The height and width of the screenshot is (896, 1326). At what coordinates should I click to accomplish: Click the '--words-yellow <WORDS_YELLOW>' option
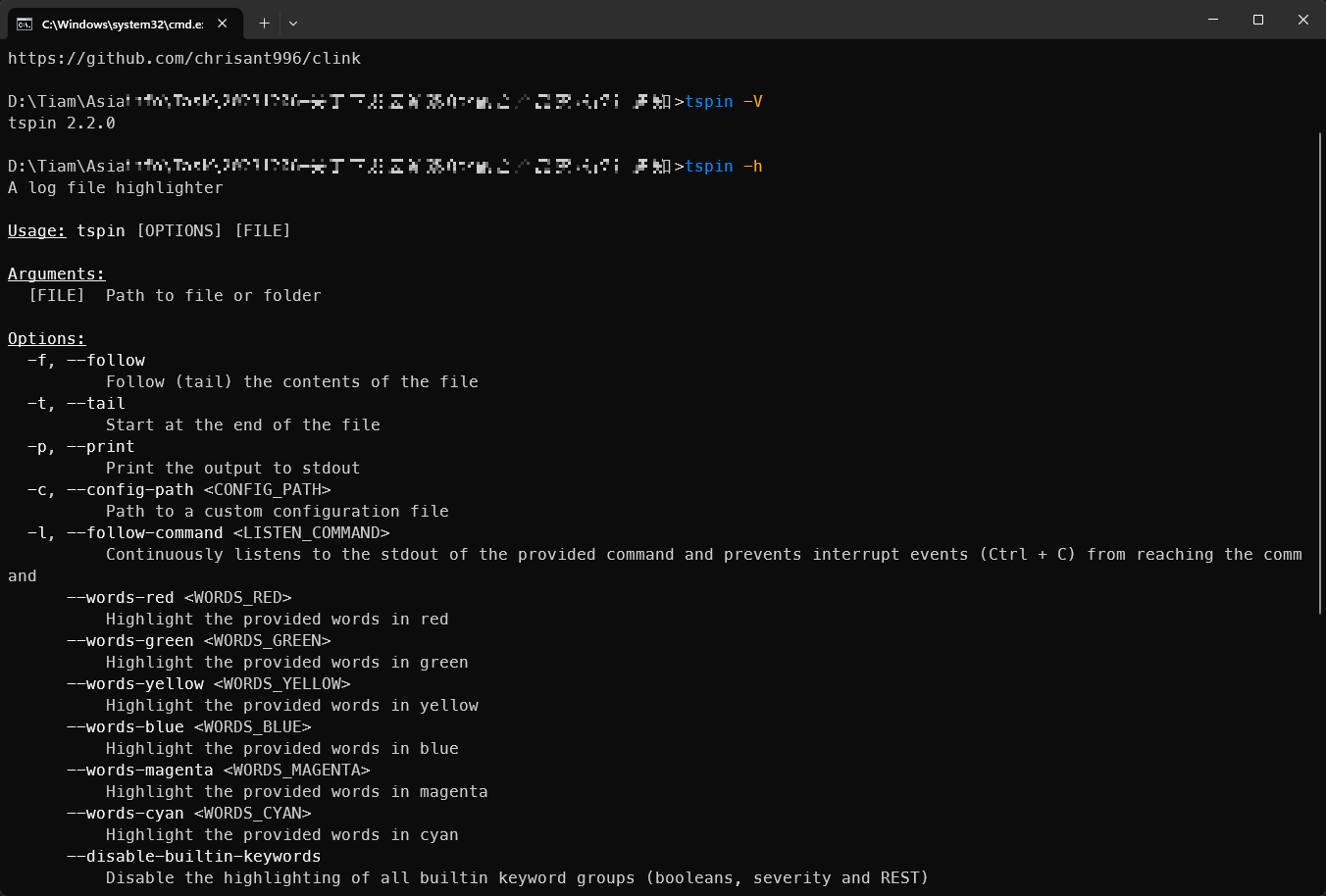click(x=209, y=683)
